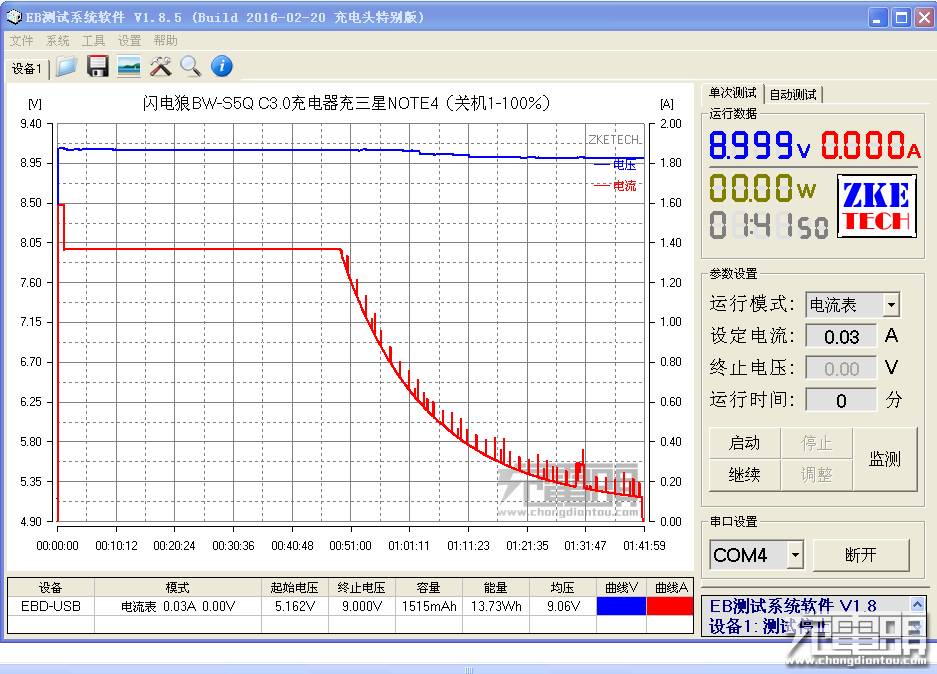This screenshot has width=937, height=674.
Task: Click the chart title text
Action: [x=346, y=103]
